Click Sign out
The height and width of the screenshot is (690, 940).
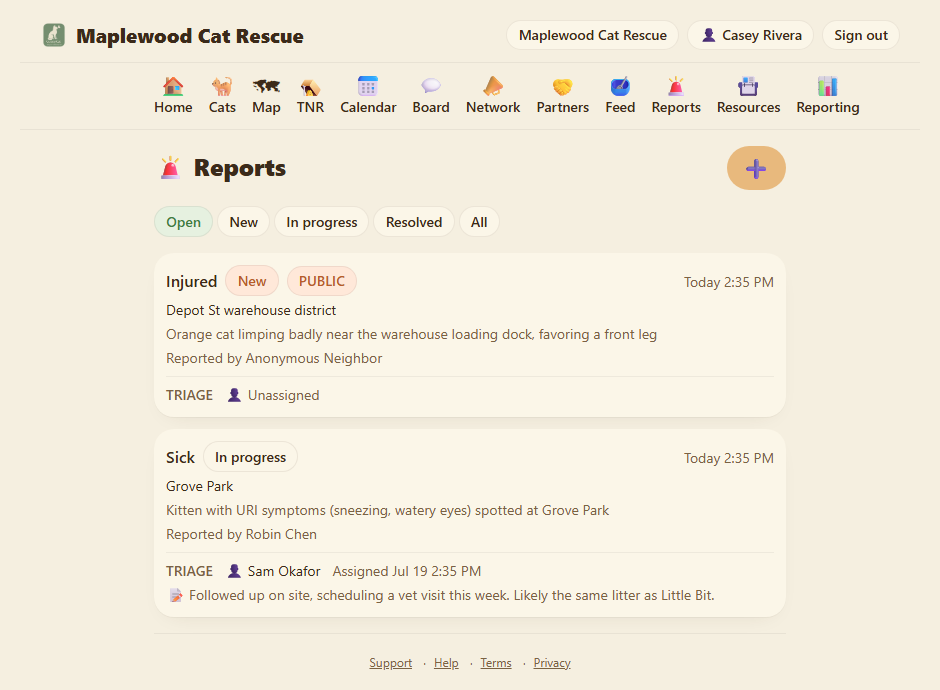coord(861,35)
